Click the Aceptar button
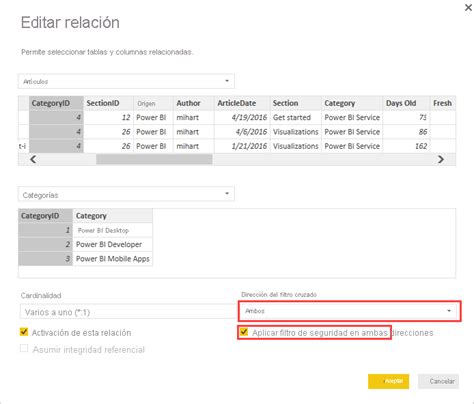This screenshot has height=404, width=474. click(x=388, y=381)
